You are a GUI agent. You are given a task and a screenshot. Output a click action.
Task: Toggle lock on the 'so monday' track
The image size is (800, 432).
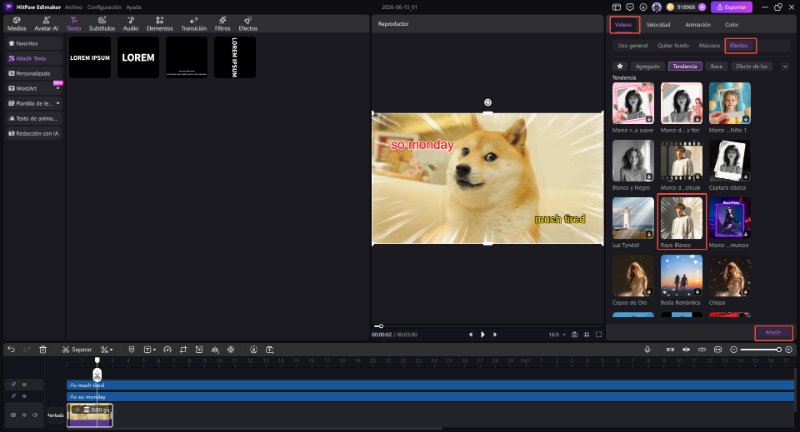tap(14, 396)
